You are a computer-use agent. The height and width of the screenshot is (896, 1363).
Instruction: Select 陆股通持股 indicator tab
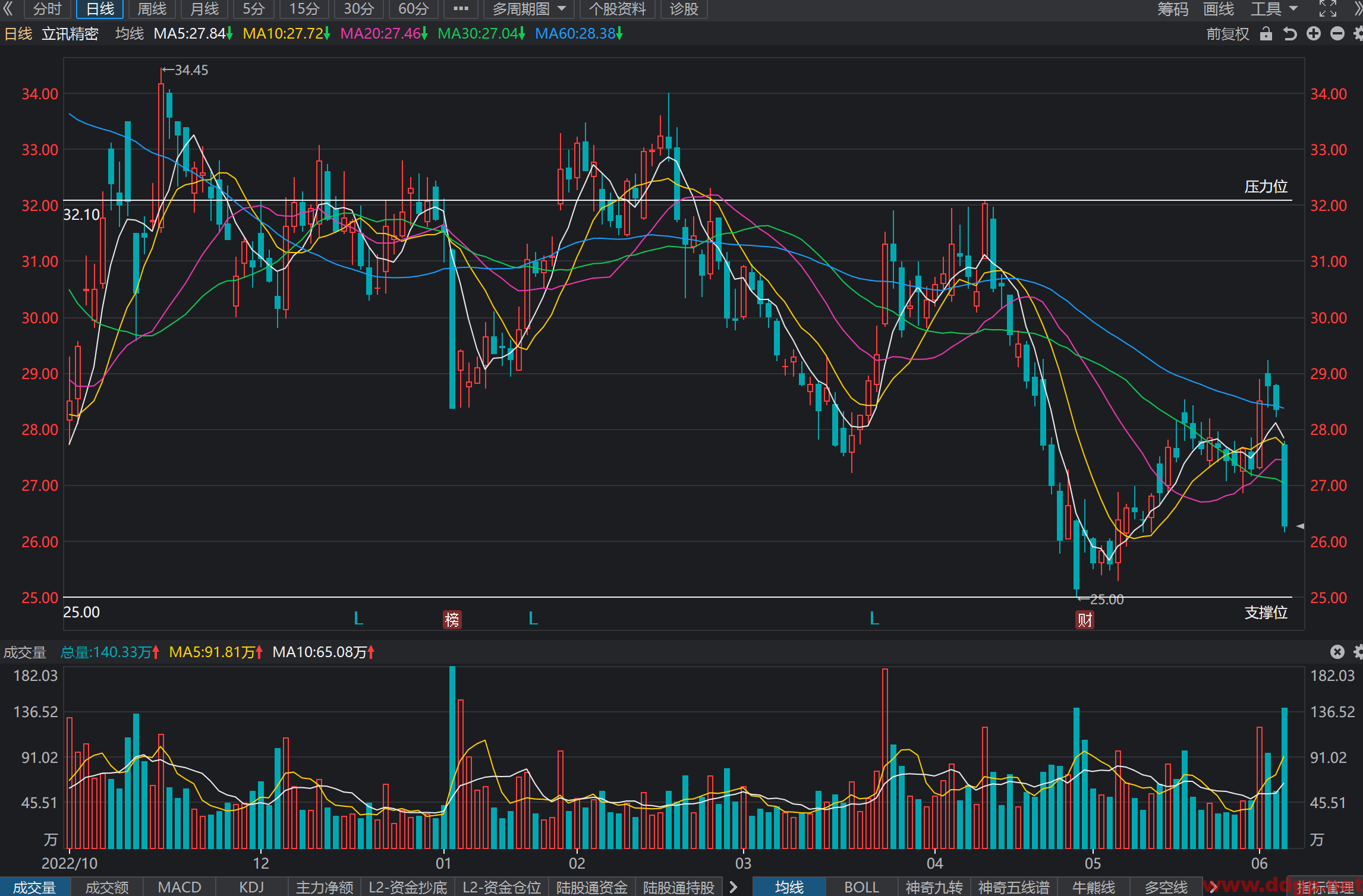[x=679, y=887]
